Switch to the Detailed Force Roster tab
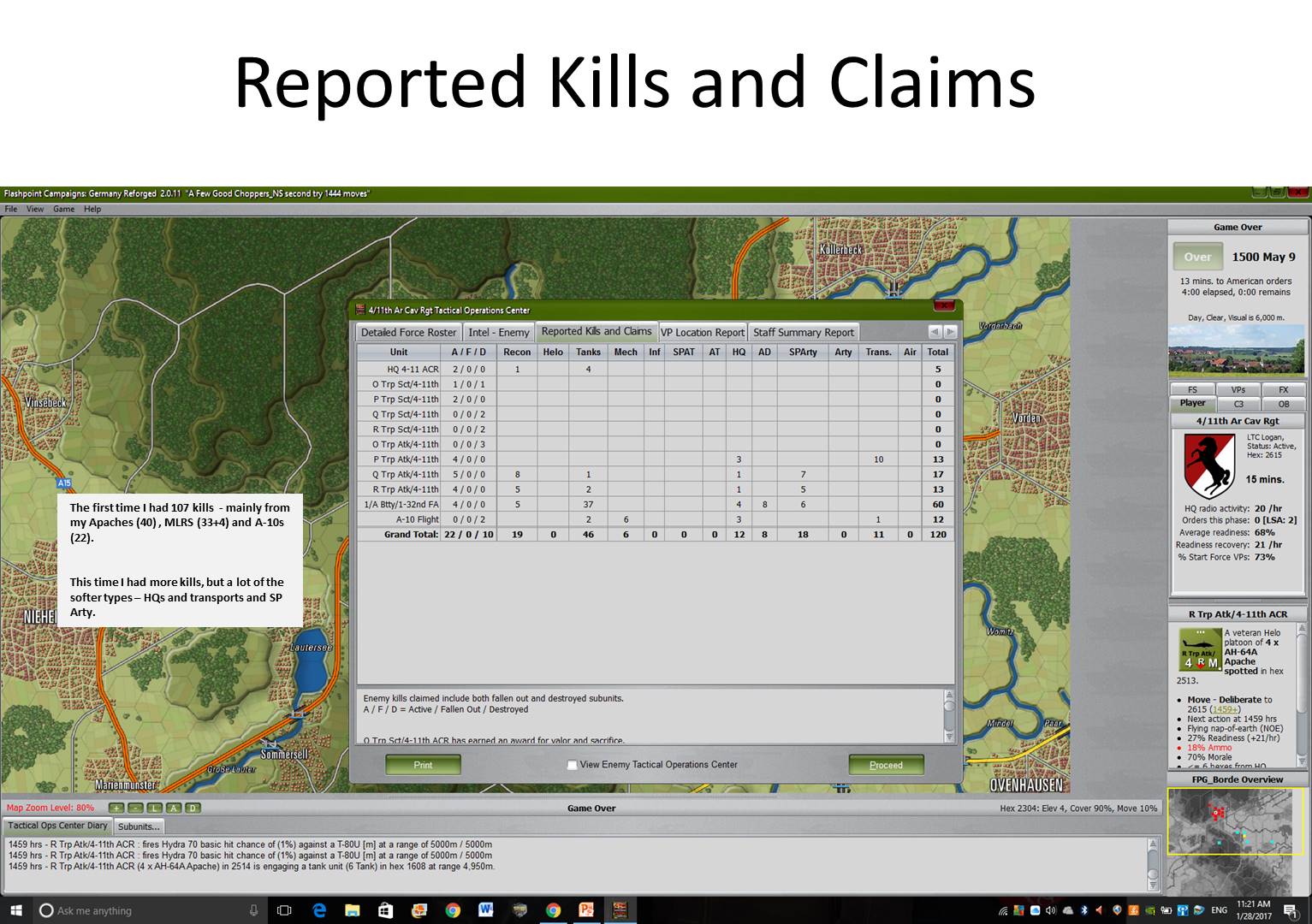This screenshot has width=1312, height=924. pos(408,332)
